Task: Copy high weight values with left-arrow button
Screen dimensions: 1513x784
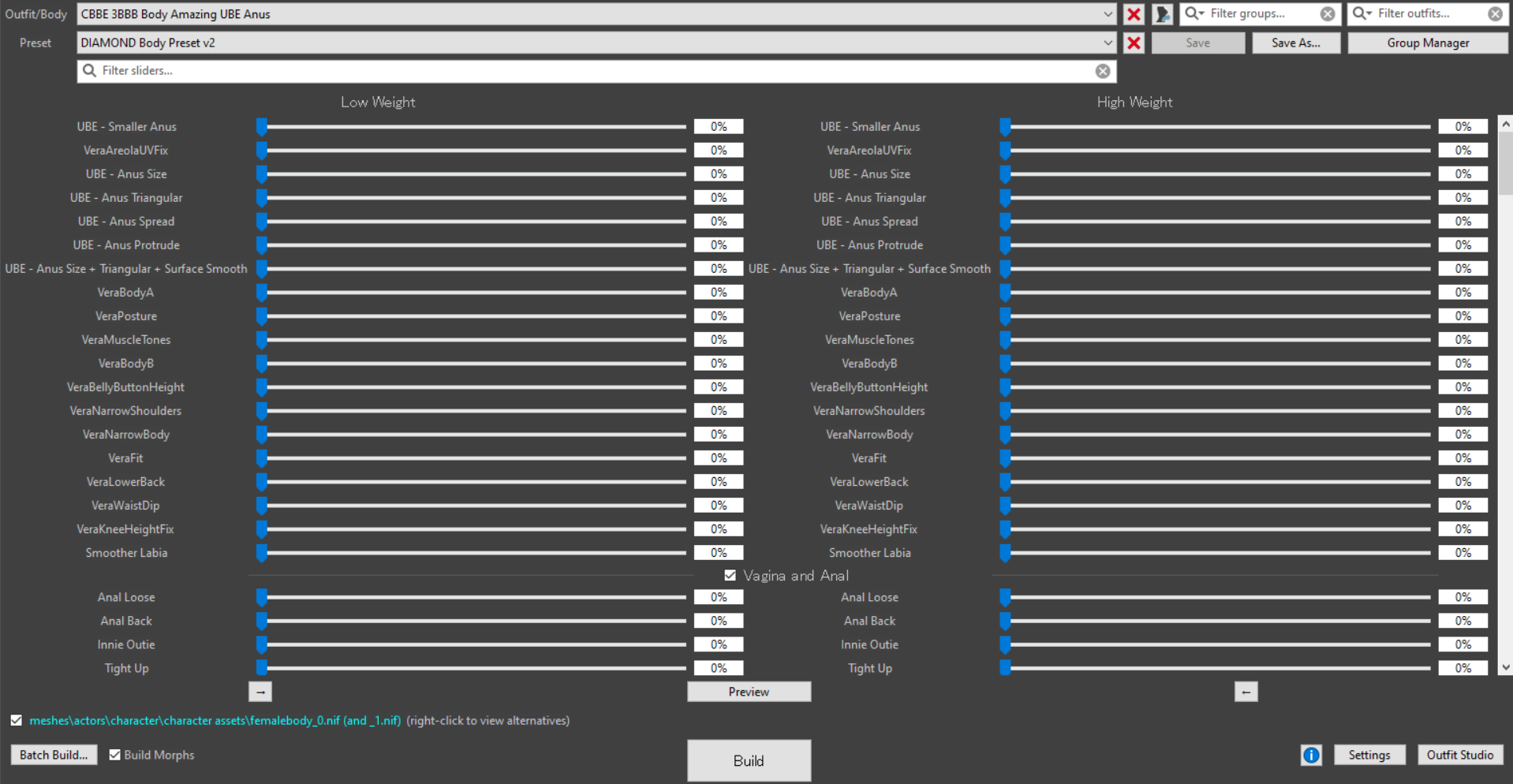Action: click(1246, 692)
